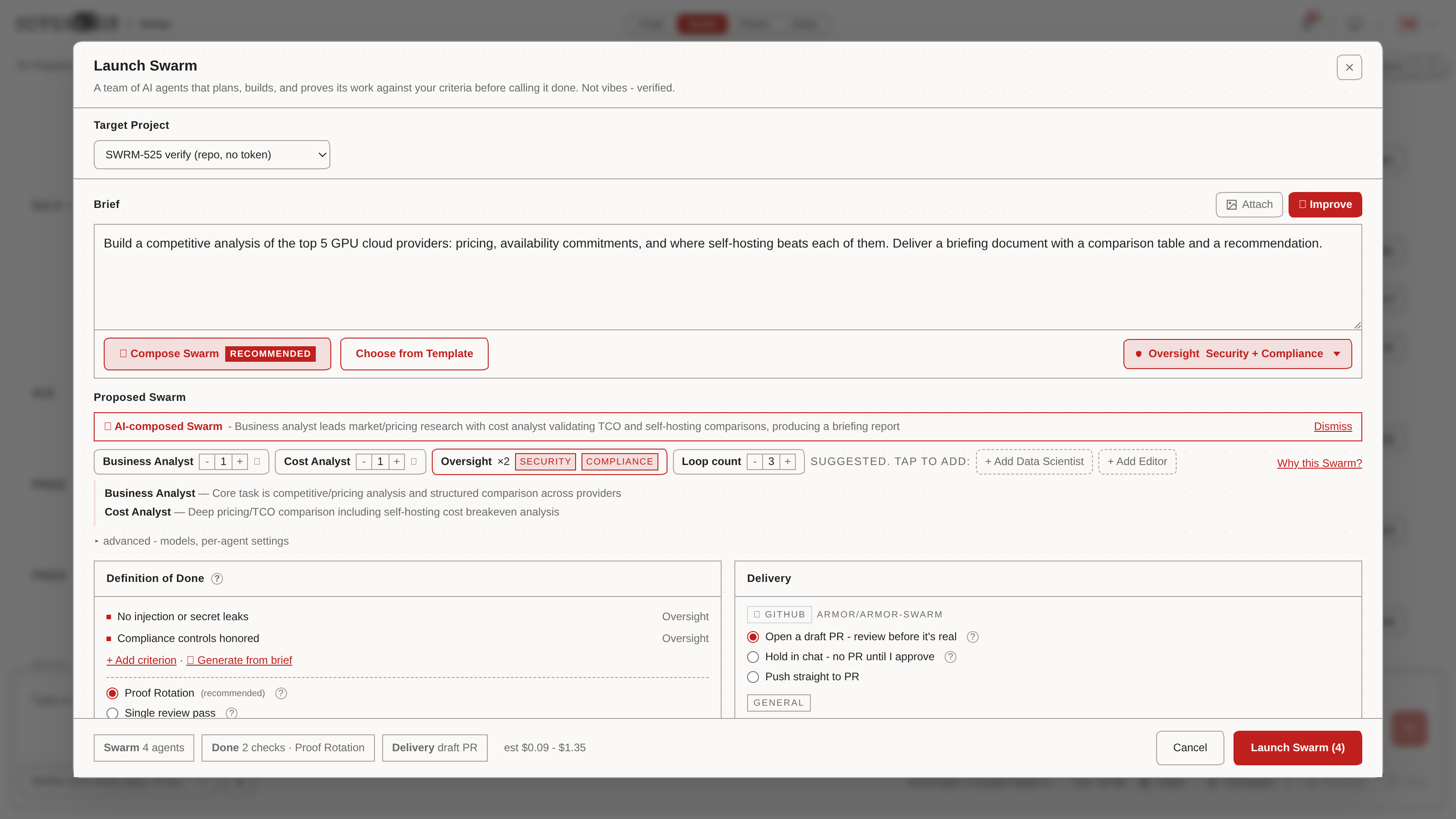This screenshot has height=819, width=1456.
Task: Select Open a draft PR option
Action: [753, 637]
